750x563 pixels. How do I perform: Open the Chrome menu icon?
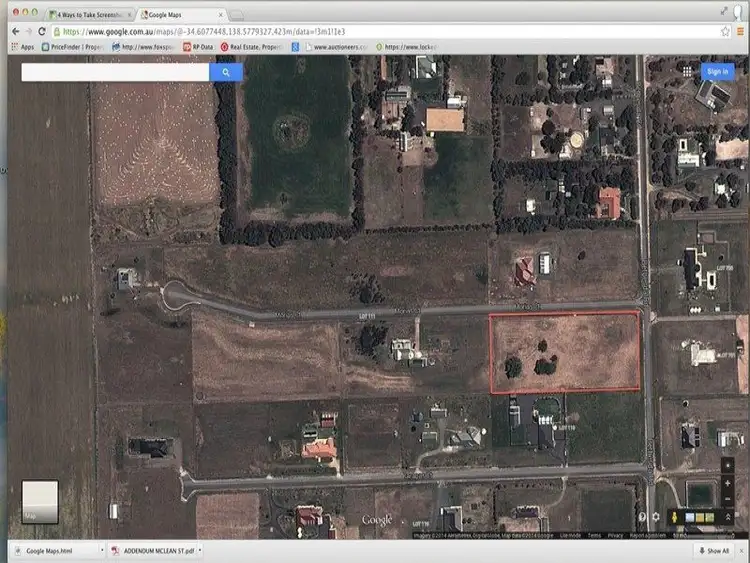(740, 32)
